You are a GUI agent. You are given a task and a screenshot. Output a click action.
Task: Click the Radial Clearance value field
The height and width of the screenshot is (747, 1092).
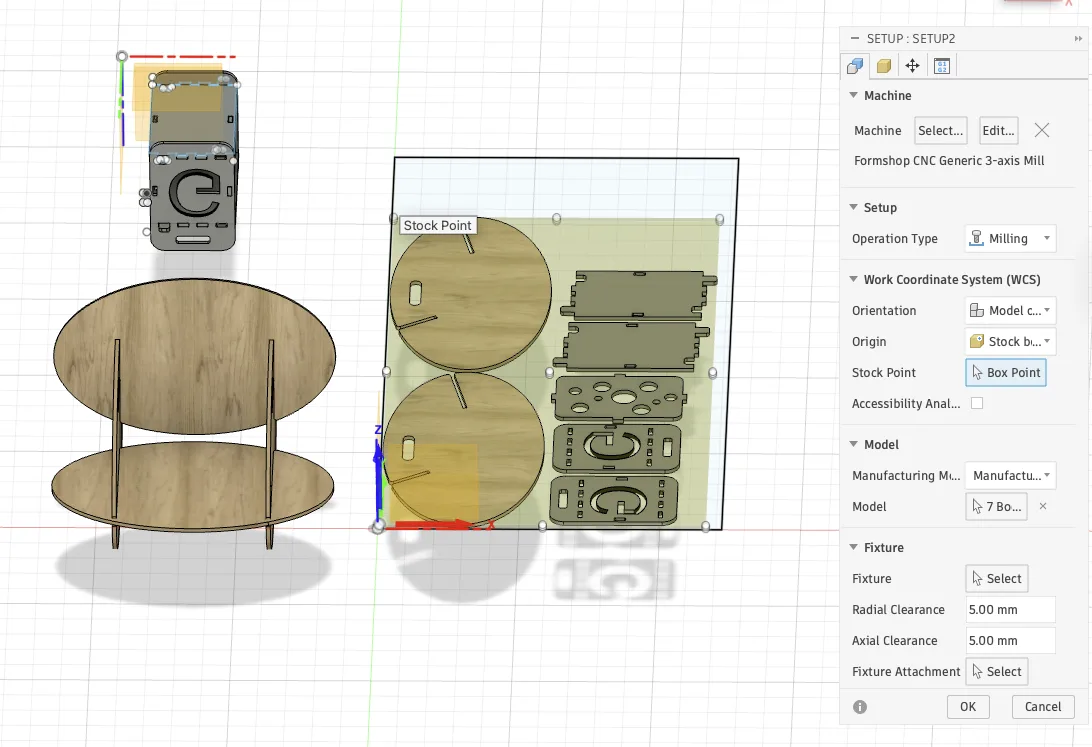pyautogui.click(x=1010, y=609)
